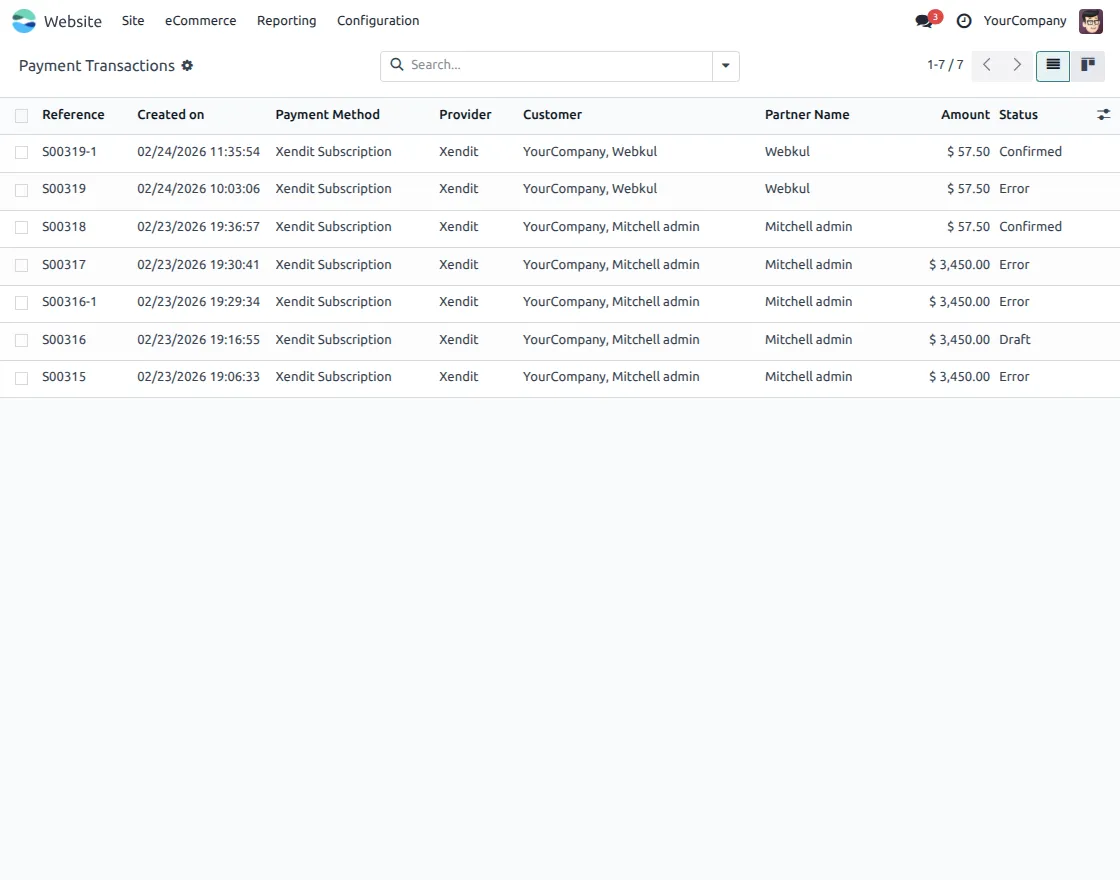Open the Payment Transactions gear menu
Image resolution: width=1120 pixels, height=880 pixels.
click(x=187, y=66)
